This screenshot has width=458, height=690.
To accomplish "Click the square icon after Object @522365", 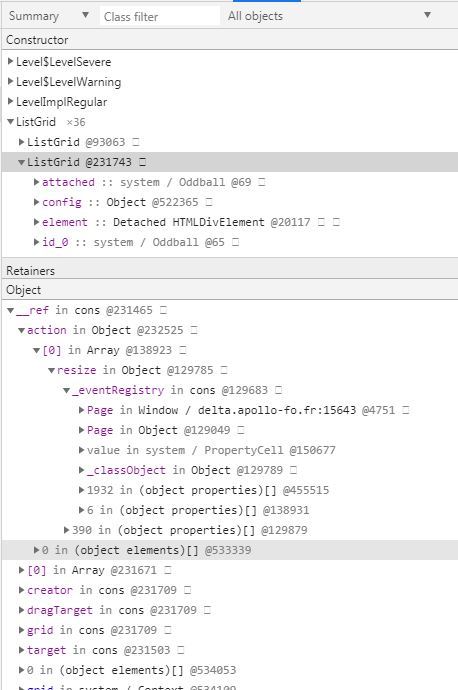I will [209, 202].
